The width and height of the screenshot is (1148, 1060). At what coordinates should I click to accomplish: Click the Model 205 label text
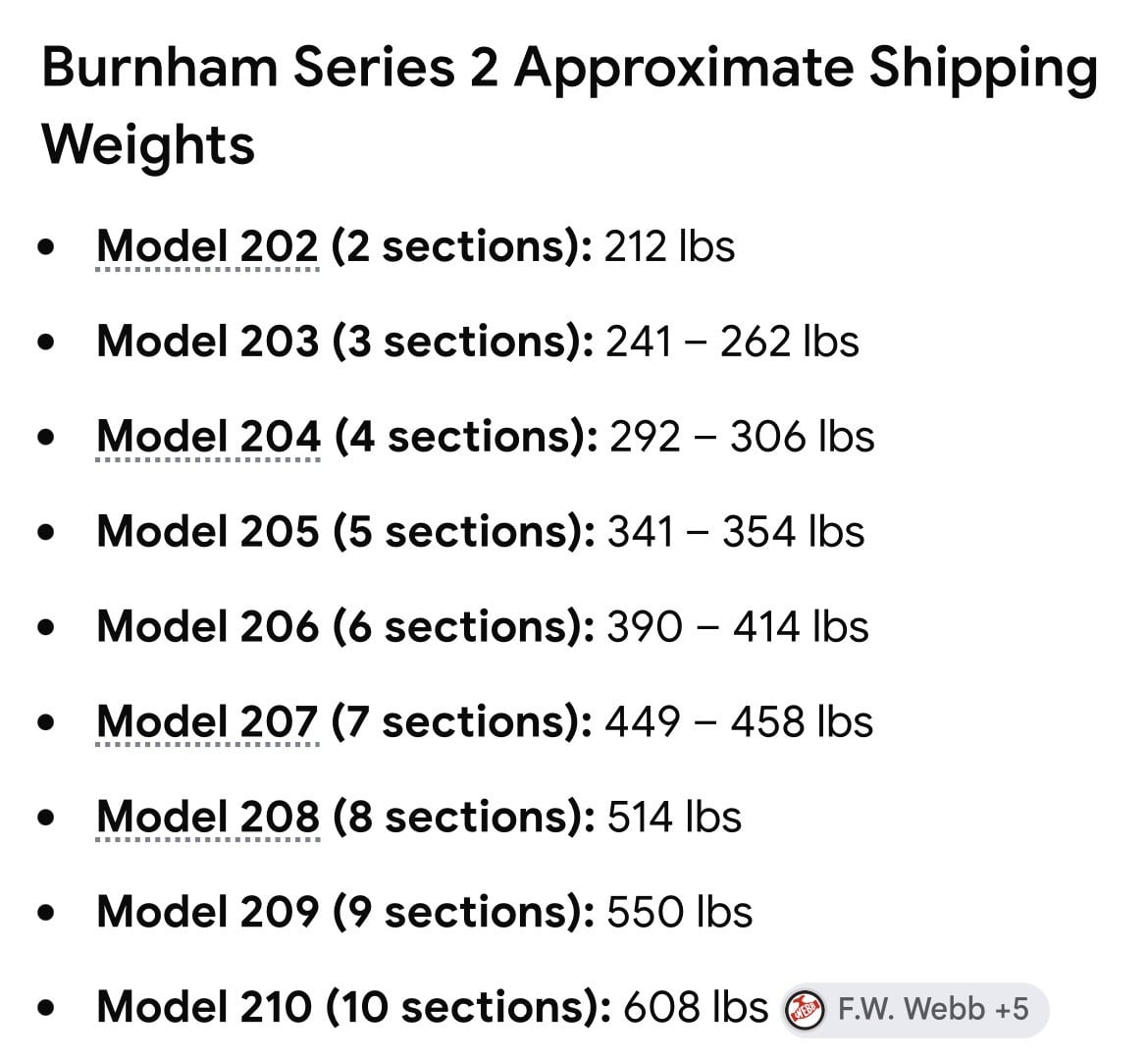(208, 531)
